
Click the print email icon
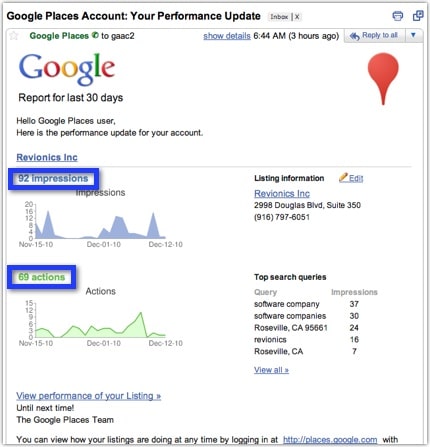397,16
